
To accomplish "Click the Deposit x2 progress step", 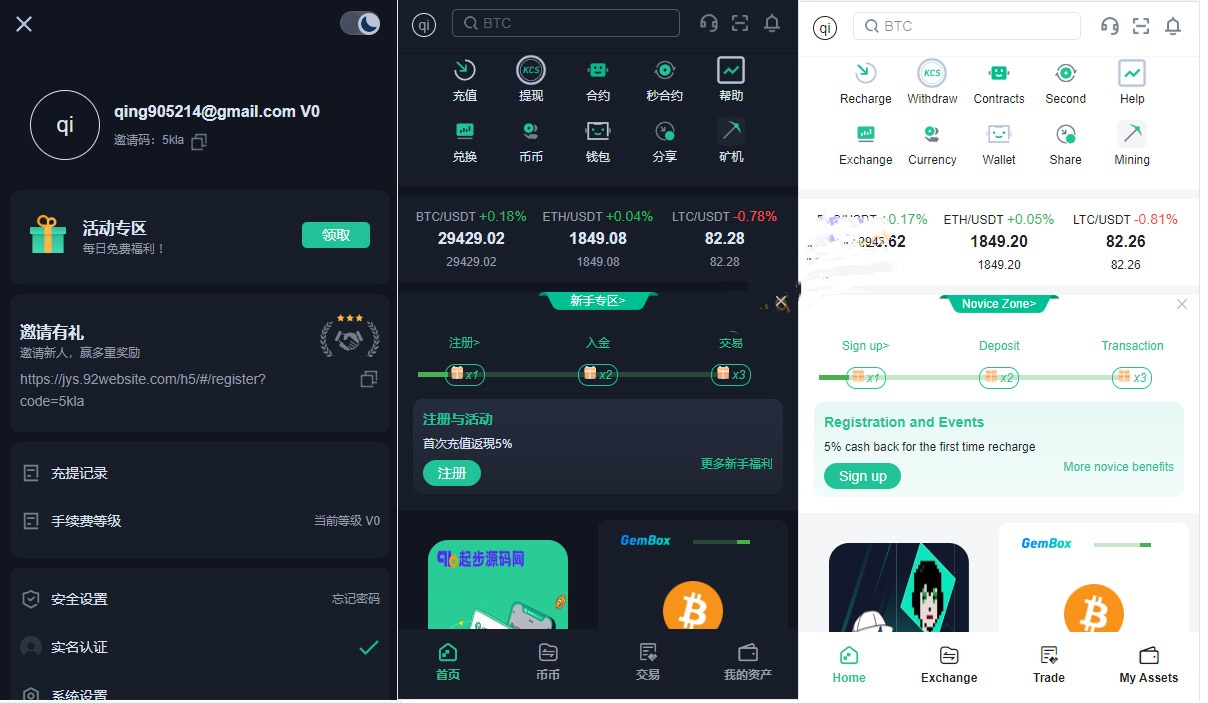I will pos(998,377).
